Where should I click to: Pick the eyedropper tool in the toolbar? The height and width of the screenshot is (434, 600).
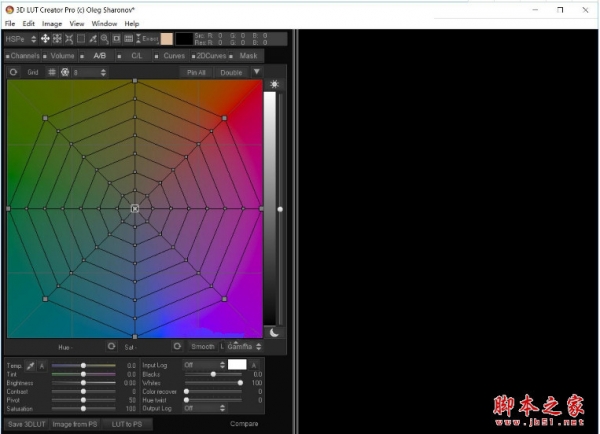tap(92, 38)
